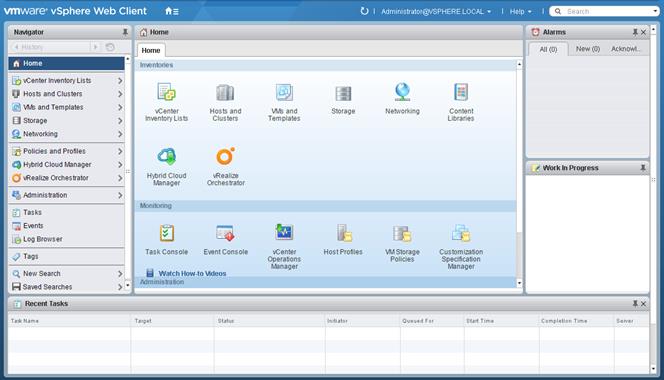Viewport: 664px width, 380px height.
Task: Open vRealize Orchestrator icon in Inventories
Action: [x=225, y=156]
